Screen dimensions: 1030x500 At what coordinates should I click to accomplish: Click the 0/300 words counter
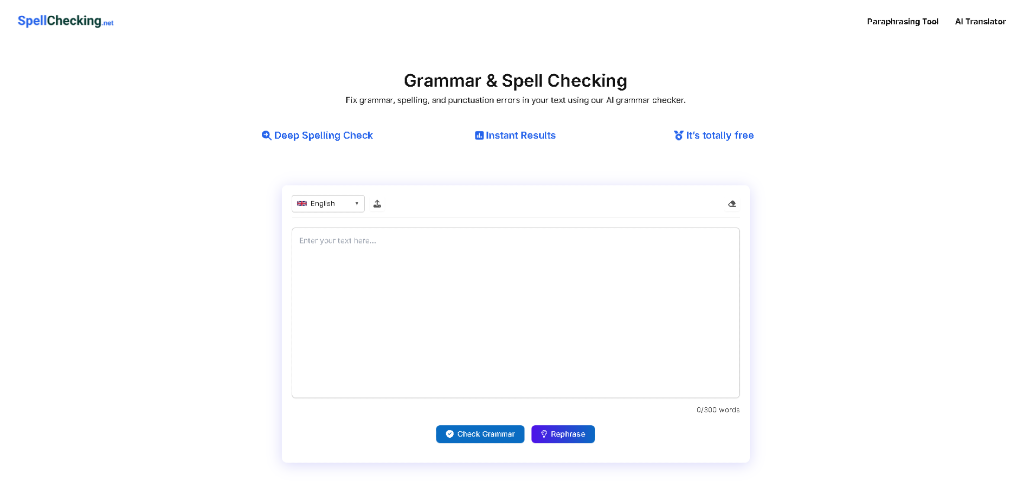(x=718, y=410)
